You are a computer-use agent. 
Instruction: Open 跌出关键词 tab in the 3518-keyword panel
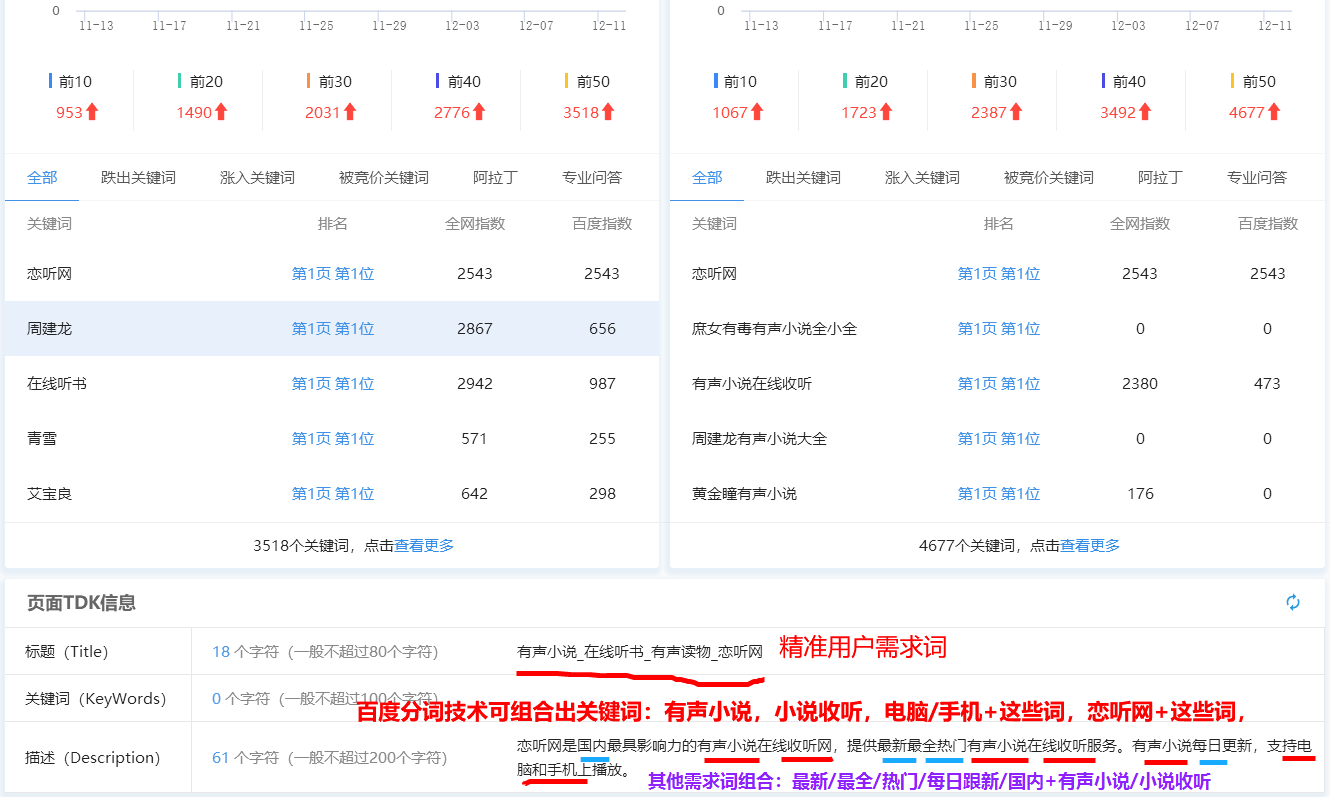(x=138, y=178)
